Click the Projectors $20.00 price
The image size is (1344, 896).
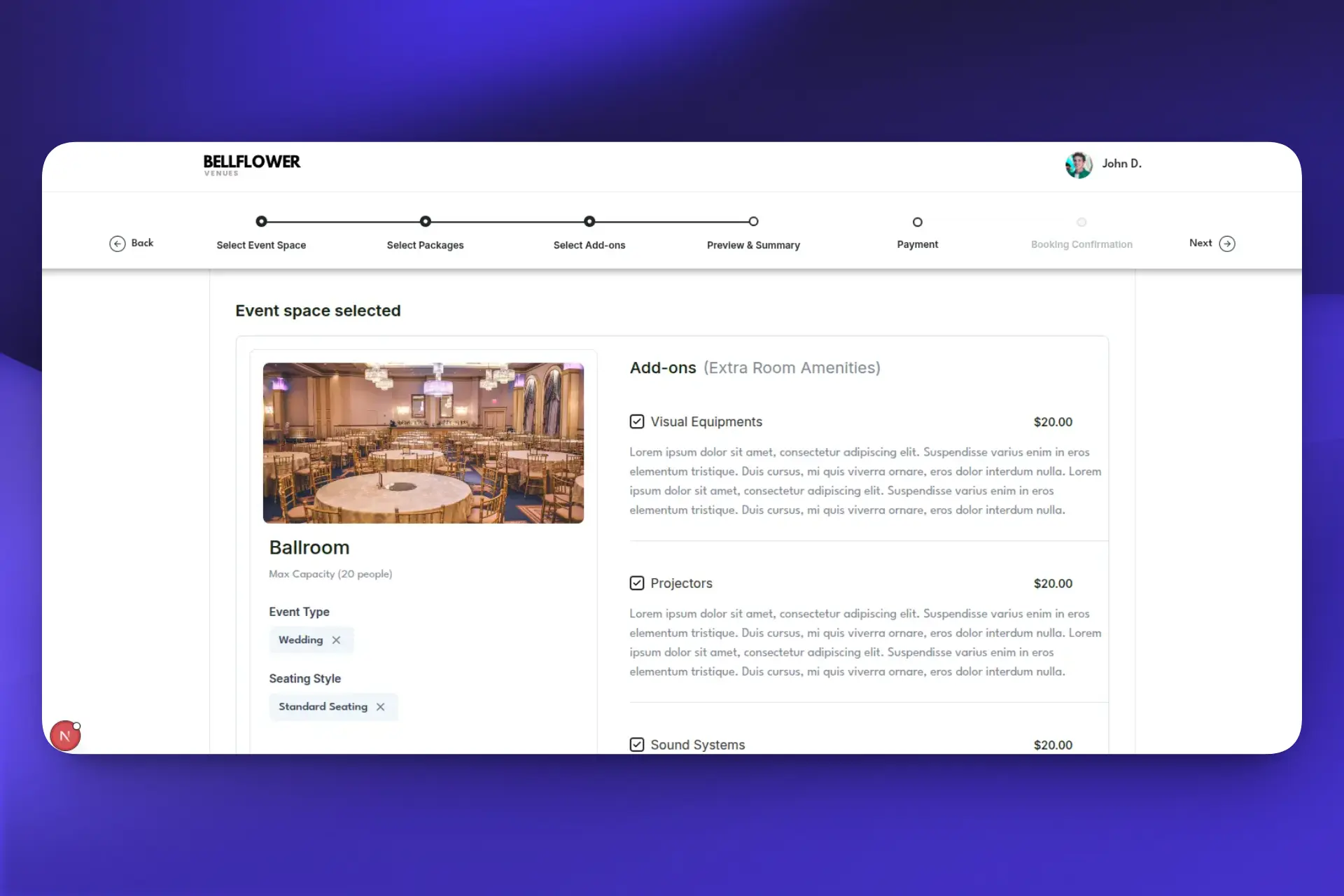click(x=1053, y=584)
